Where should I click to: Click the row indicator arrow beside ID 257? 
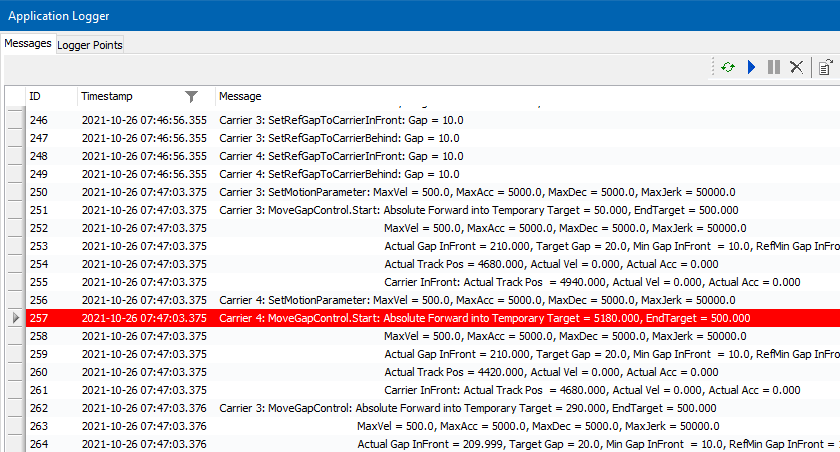coord(13,318)
